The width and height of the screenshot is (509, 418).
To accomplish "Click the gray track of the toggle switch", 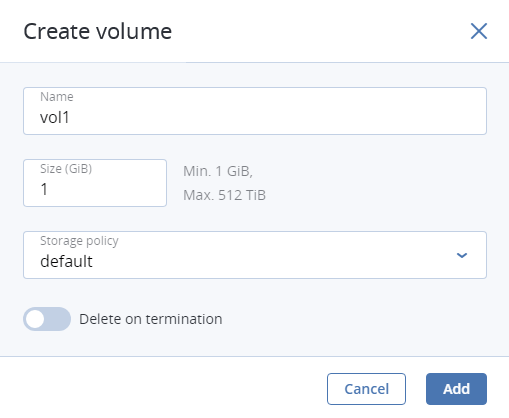I will [x=57, y=319].
